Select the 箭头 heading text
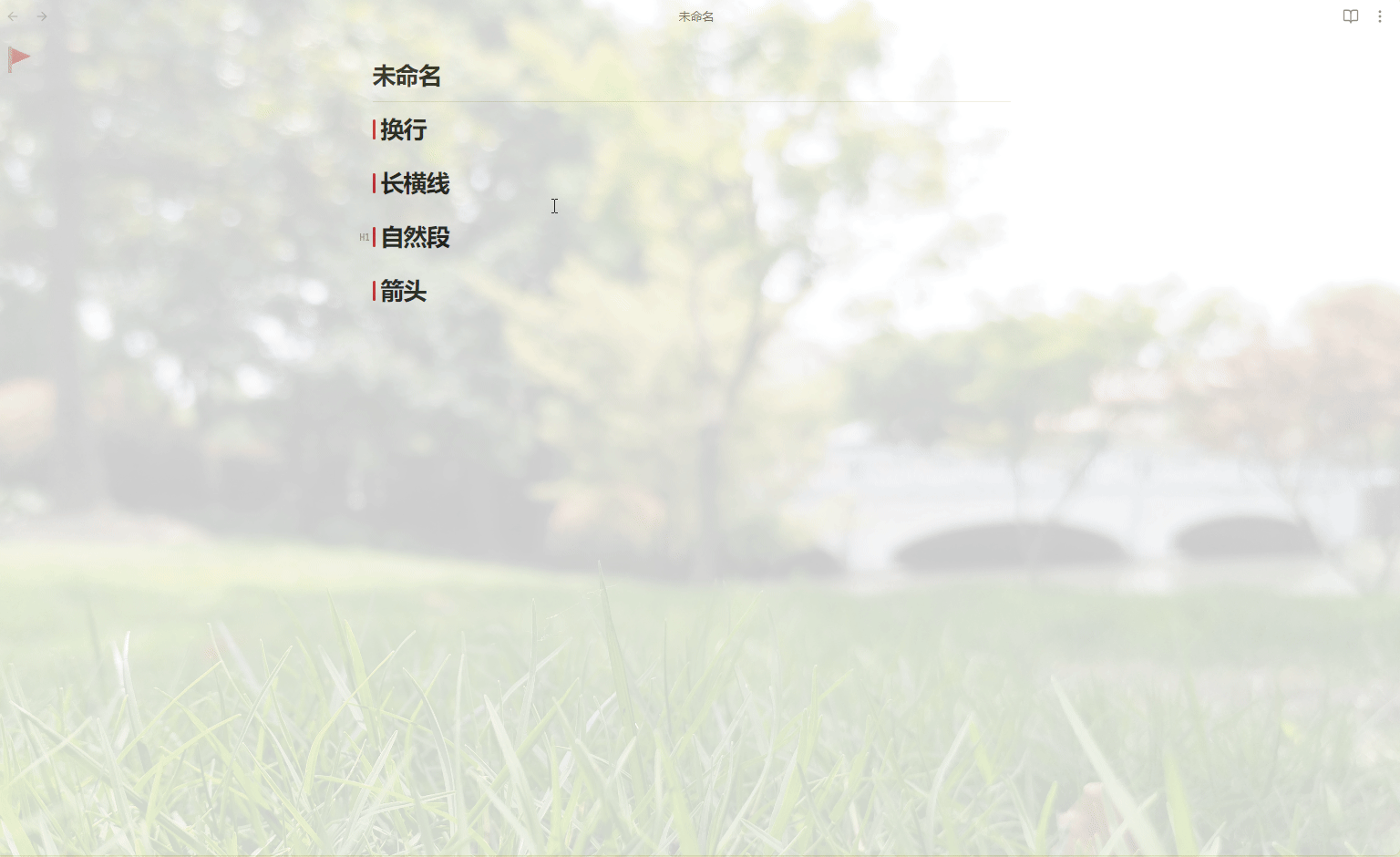1400x857 pixels. click(x=404, y=292)
